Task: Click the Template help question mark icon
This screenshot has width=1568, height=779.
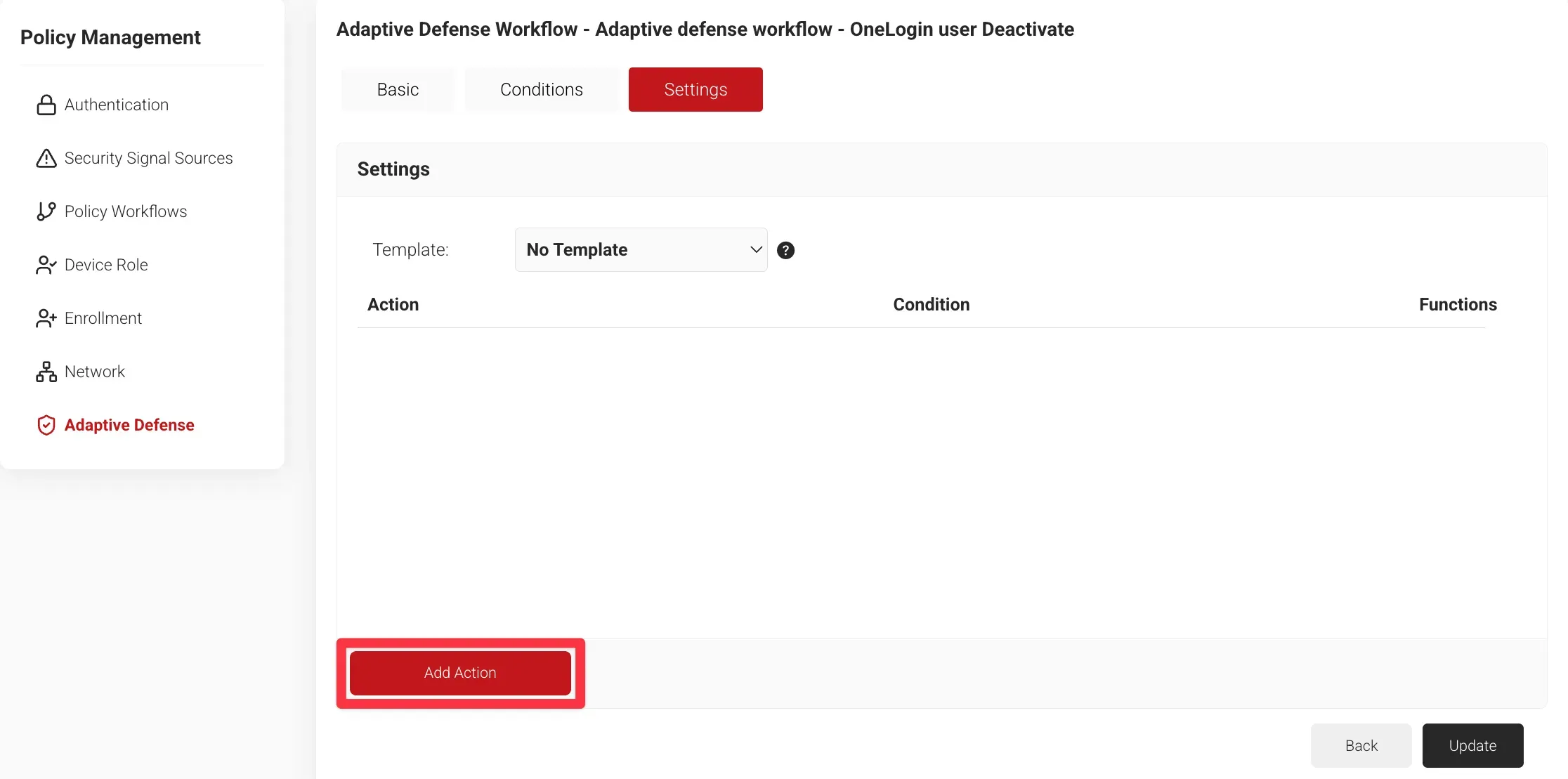Action: click(785, 250)
